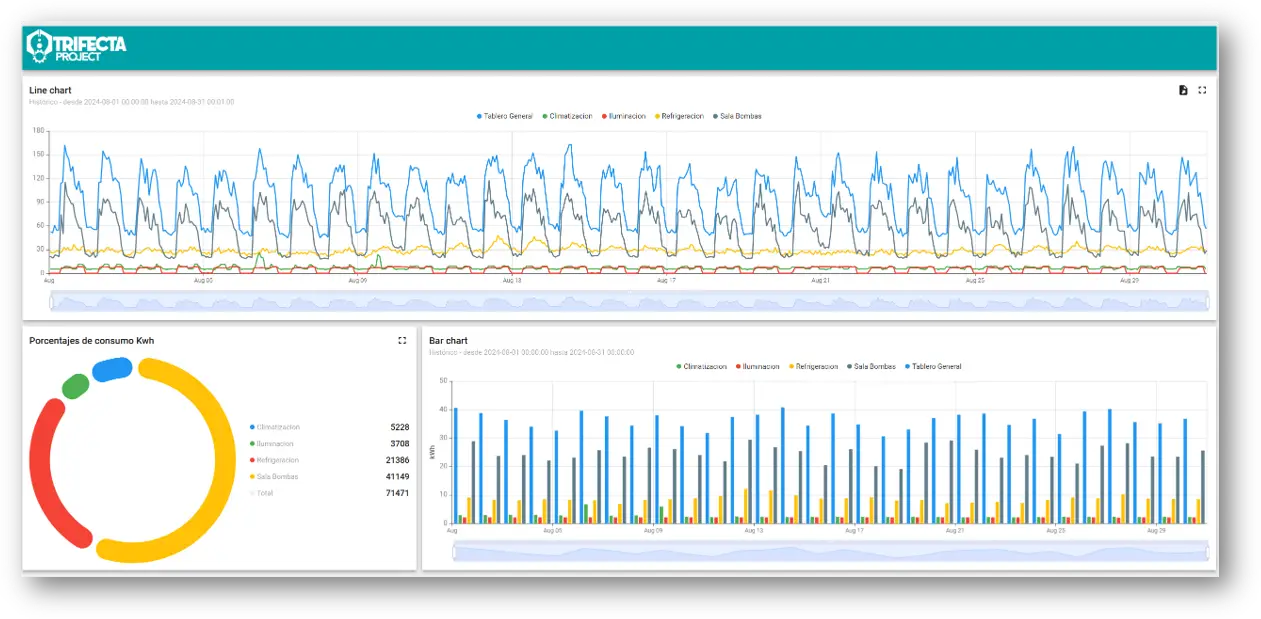Click the Line chart Histórico date range subtitle
The width and height of the screenshot is (1261, 619).
click(x=132, y=102)
